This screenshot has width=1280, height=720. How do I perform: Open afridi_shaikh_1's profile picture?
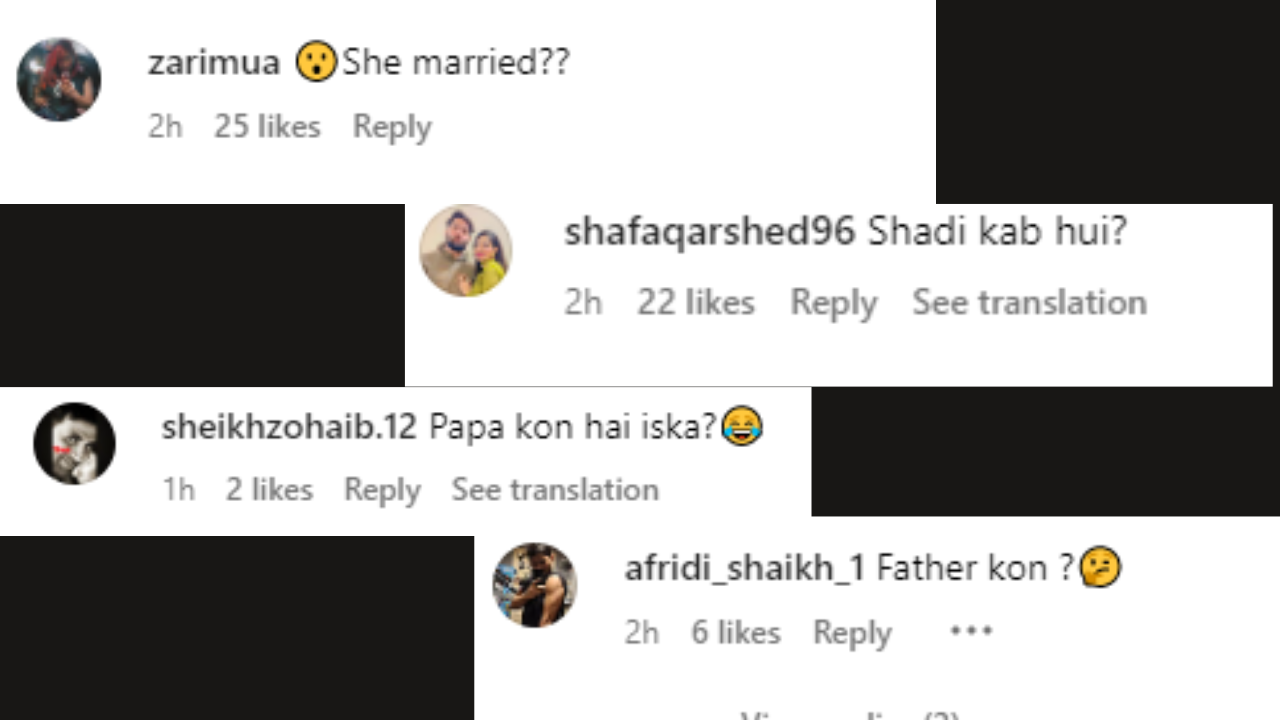coord(535,585)
